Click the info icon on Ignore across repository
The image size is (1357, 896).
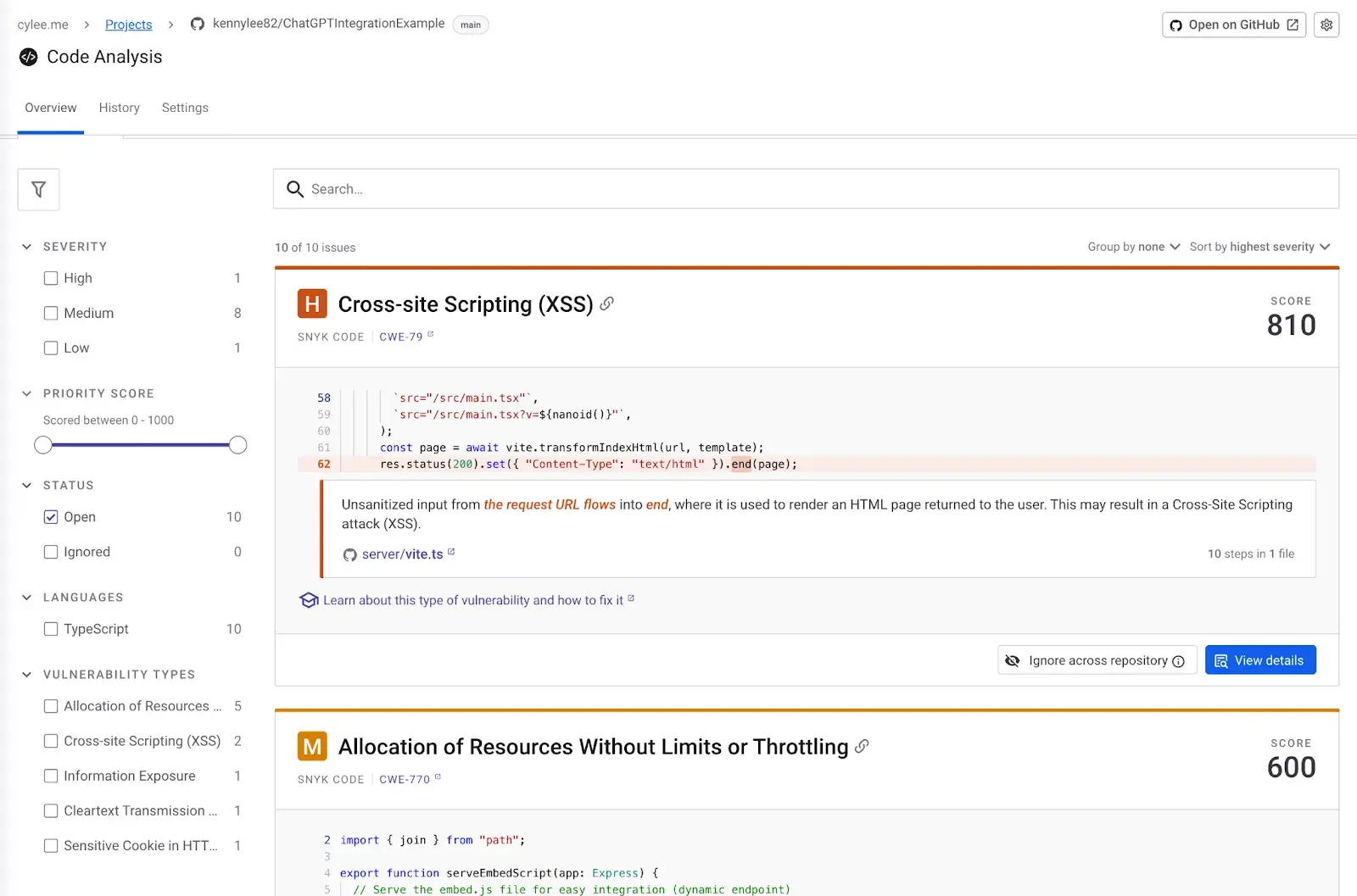coord(1178,661)
